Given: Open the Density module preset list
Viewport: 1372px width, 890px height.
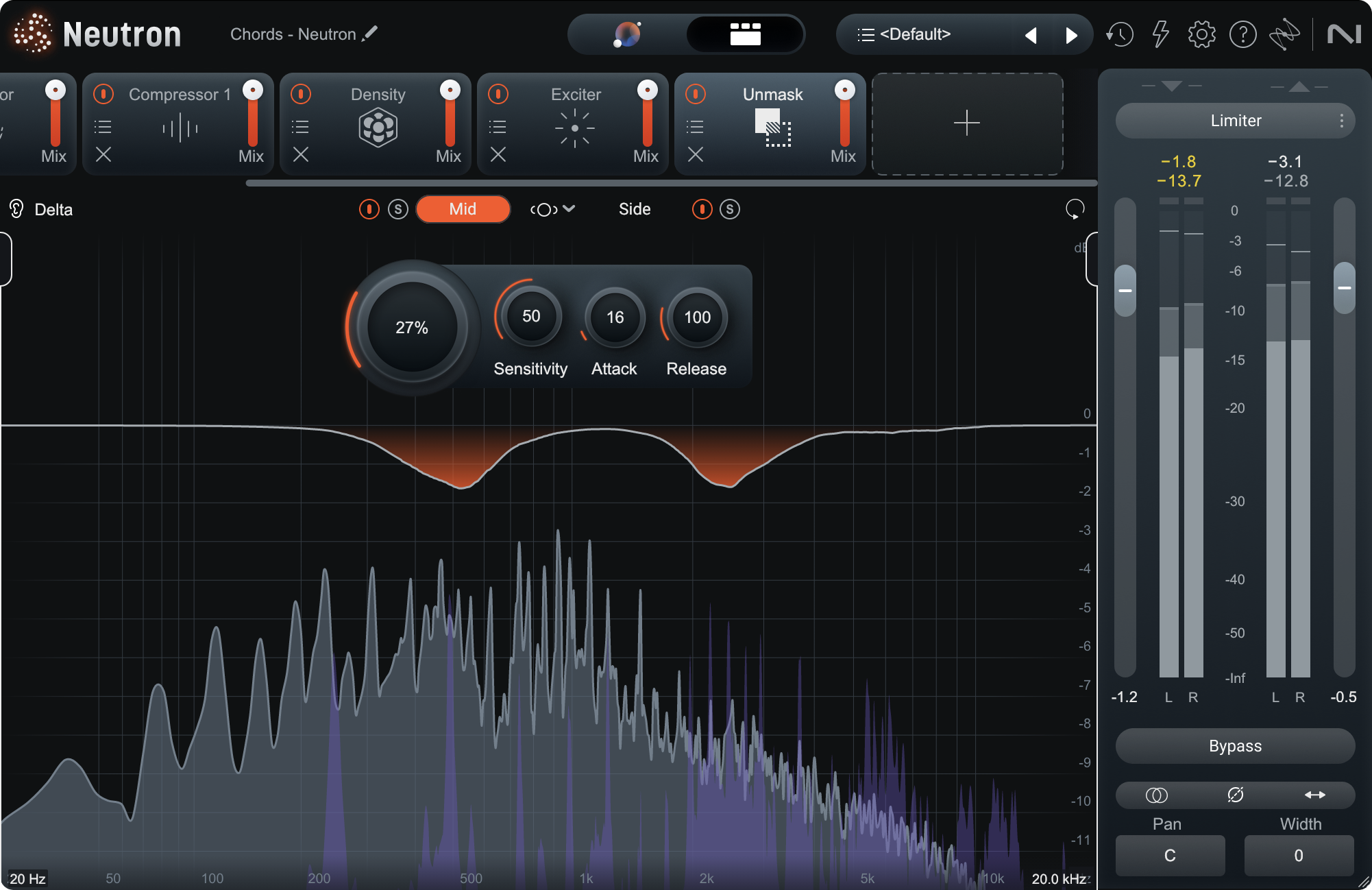Looking at the screenshot, I should point(300,125).
